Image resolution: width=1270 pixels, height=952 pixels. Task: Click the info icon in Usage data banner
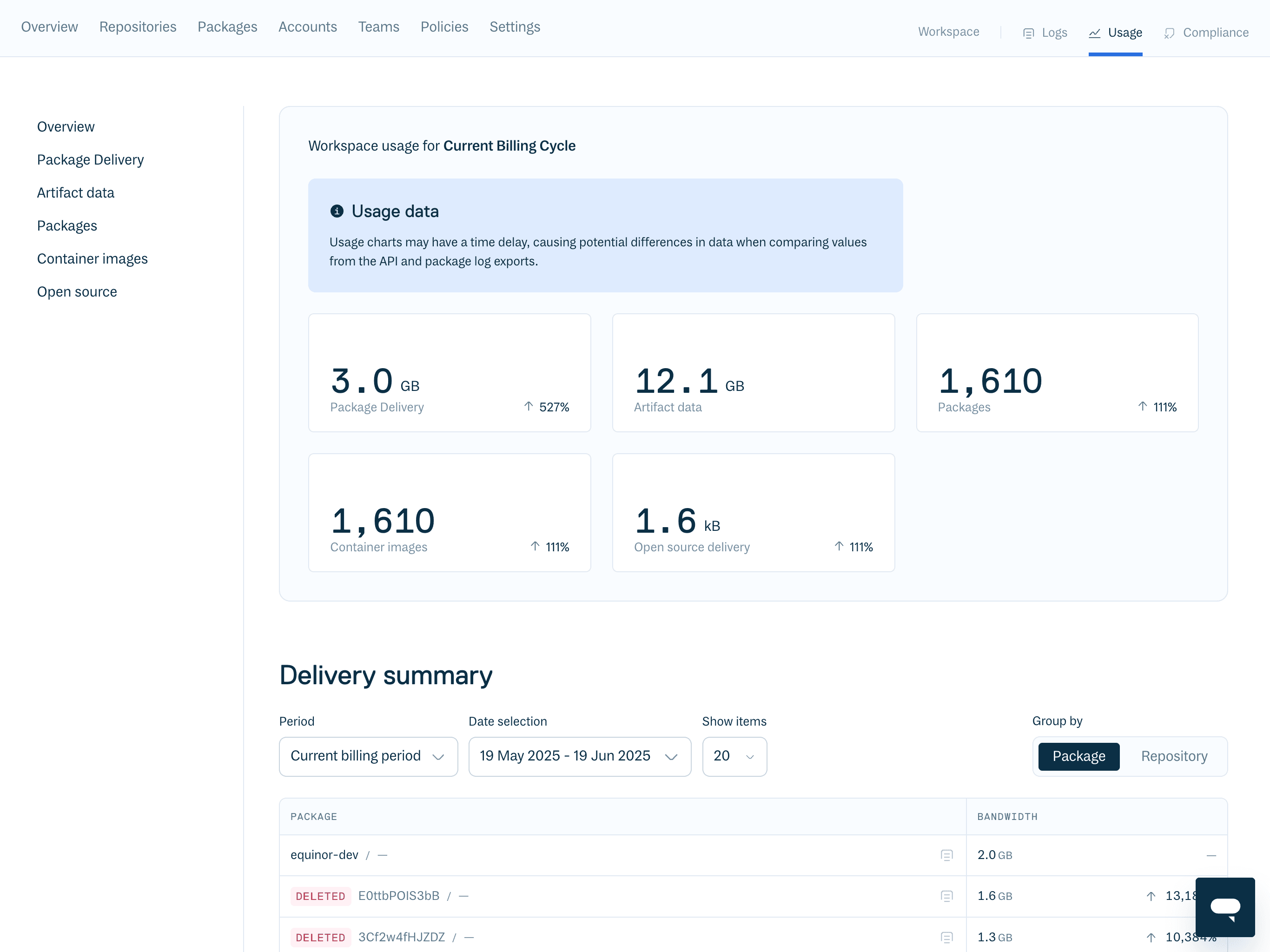[337, 212]
